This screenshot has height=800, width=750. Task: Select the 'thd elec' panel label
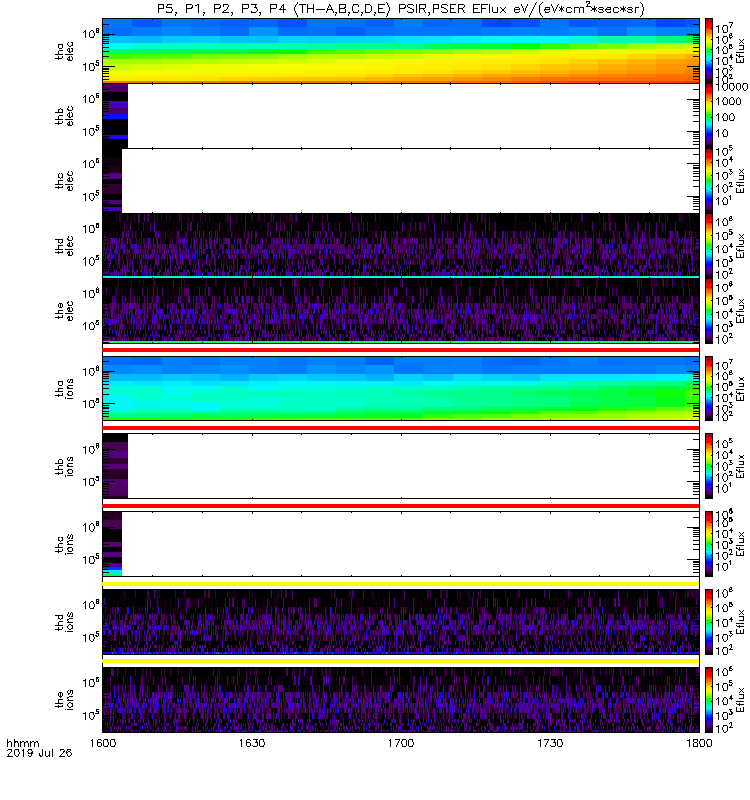pyautogui.click(x=64, y=245)
